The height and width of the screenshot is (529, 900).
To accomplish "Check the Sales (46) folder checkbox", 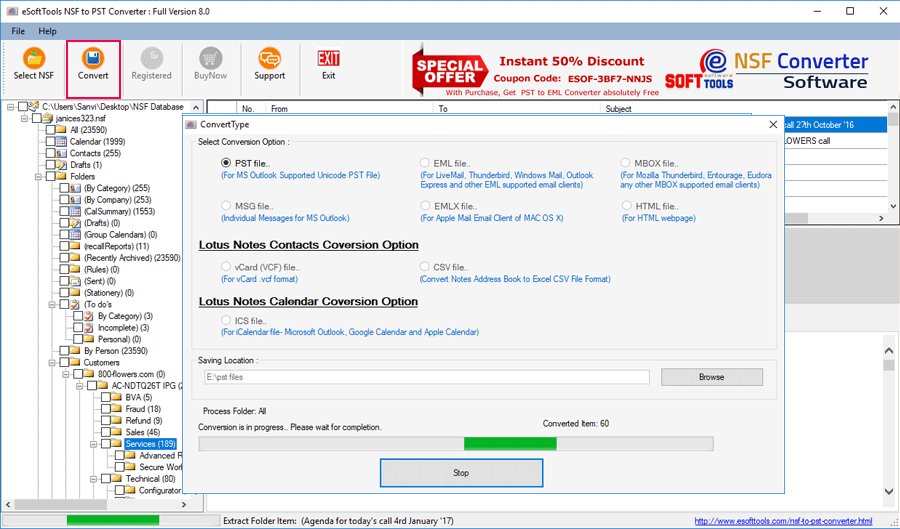I will 106,432.
